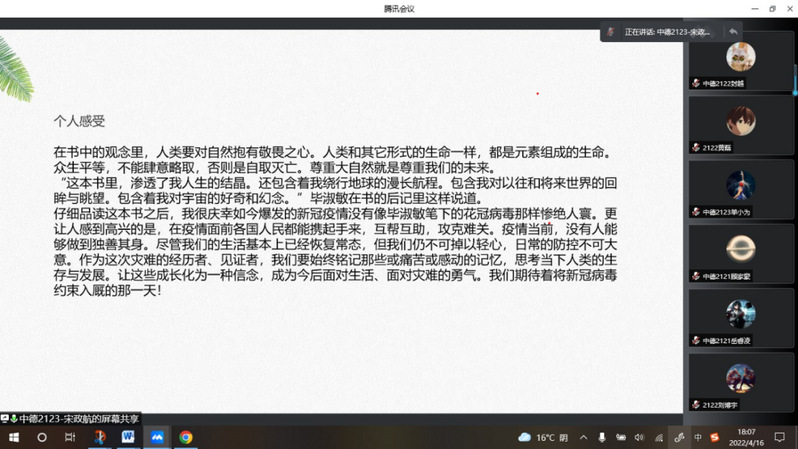Screen dimensions: 798x449
Task: Click the 个人感受 heading in the shared document
Action: [x=79, y=120]
